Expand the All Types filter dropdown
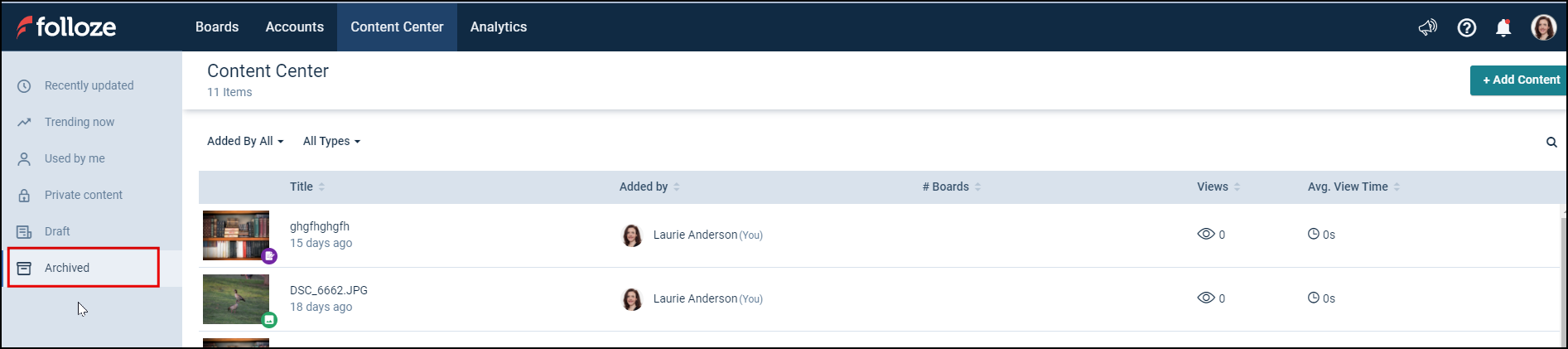The height and width of the screenshot is (349, 1568). pos(331,141)
